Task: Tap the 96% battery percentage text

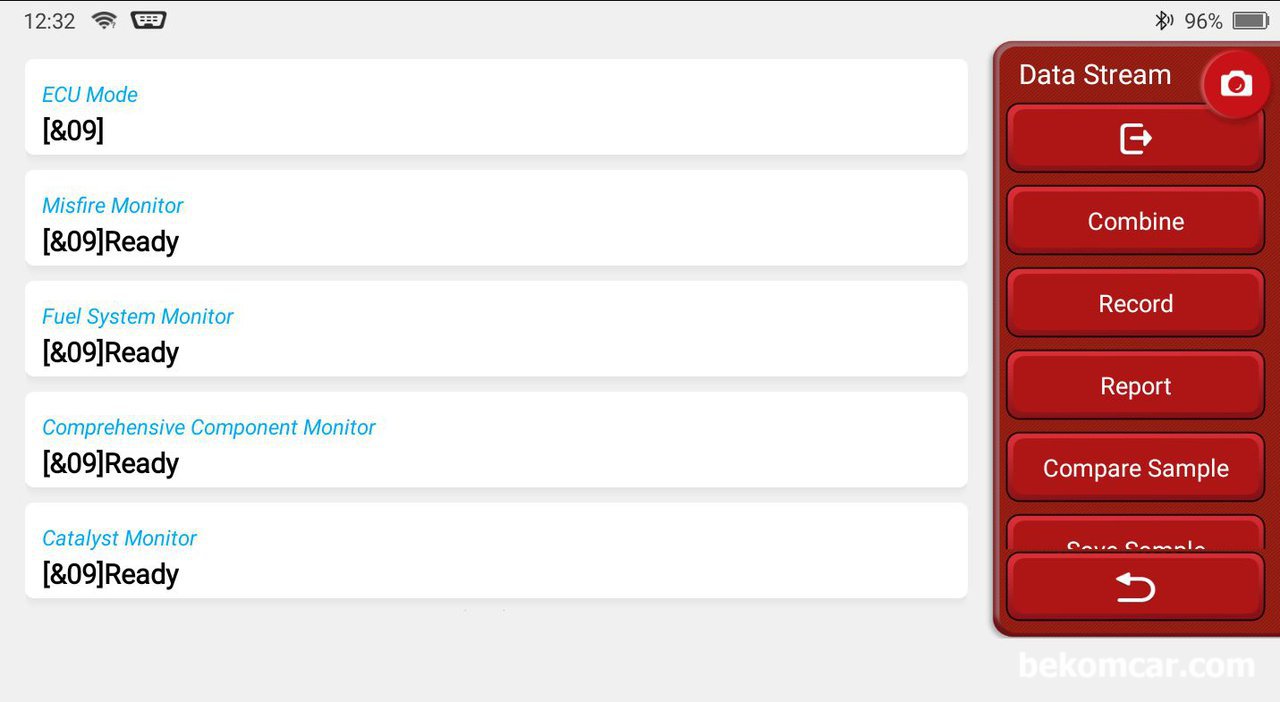Action: 1203,21
